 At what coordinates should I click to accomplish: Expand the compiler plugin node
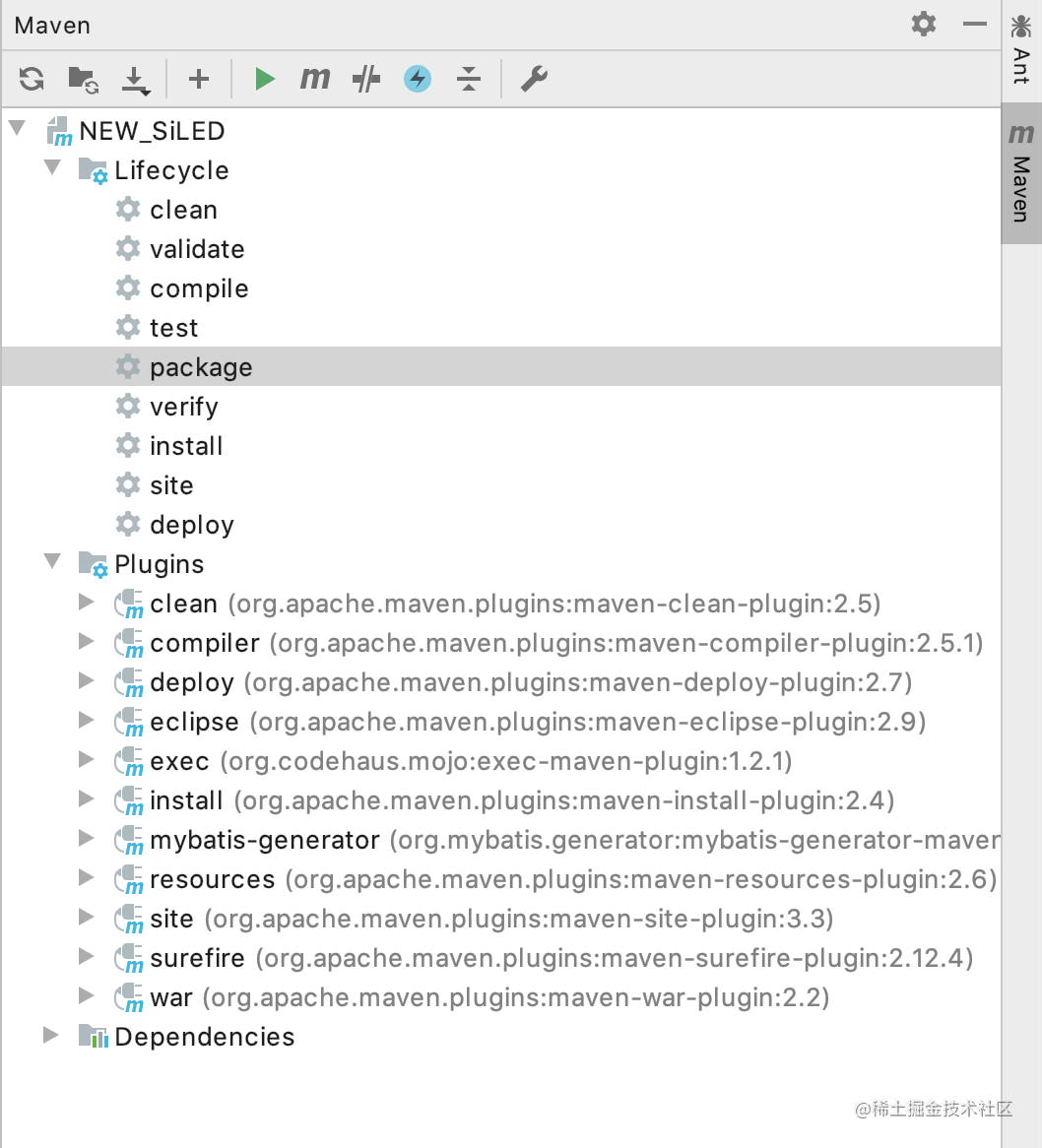[87, 641]
